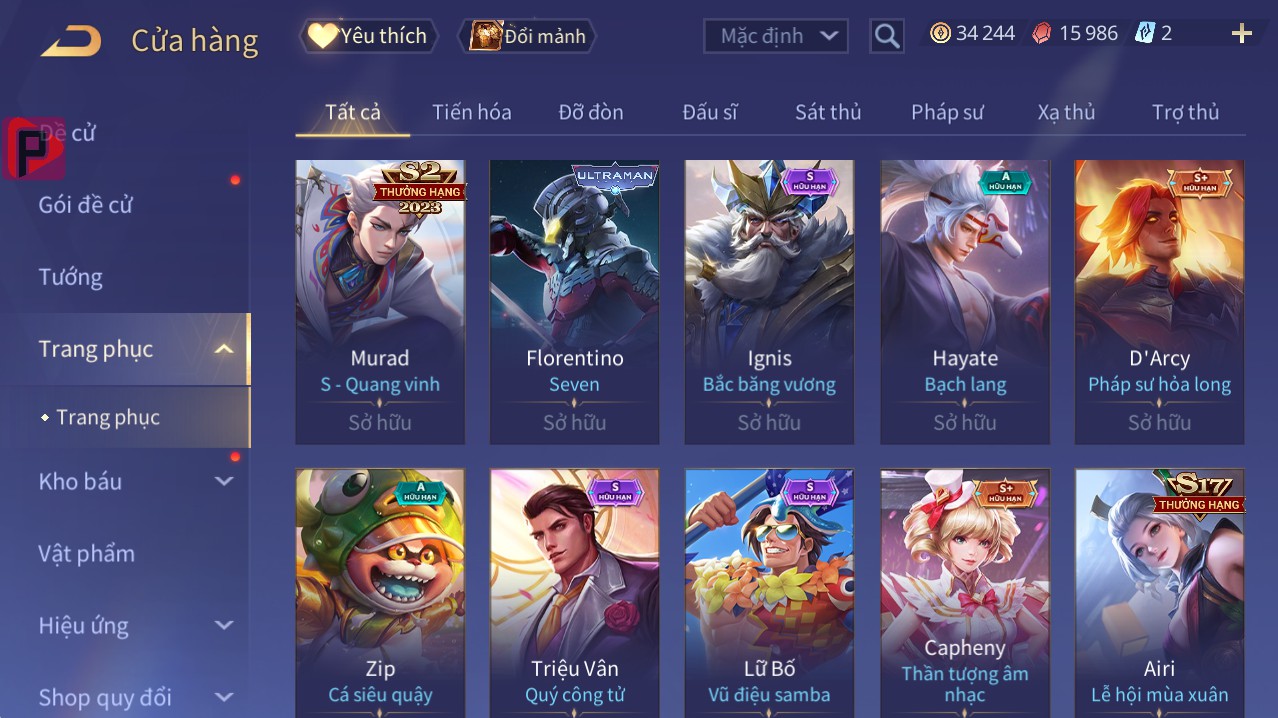
Task: Click the red ruby currency icon
Action: (x=1042, y=33)
